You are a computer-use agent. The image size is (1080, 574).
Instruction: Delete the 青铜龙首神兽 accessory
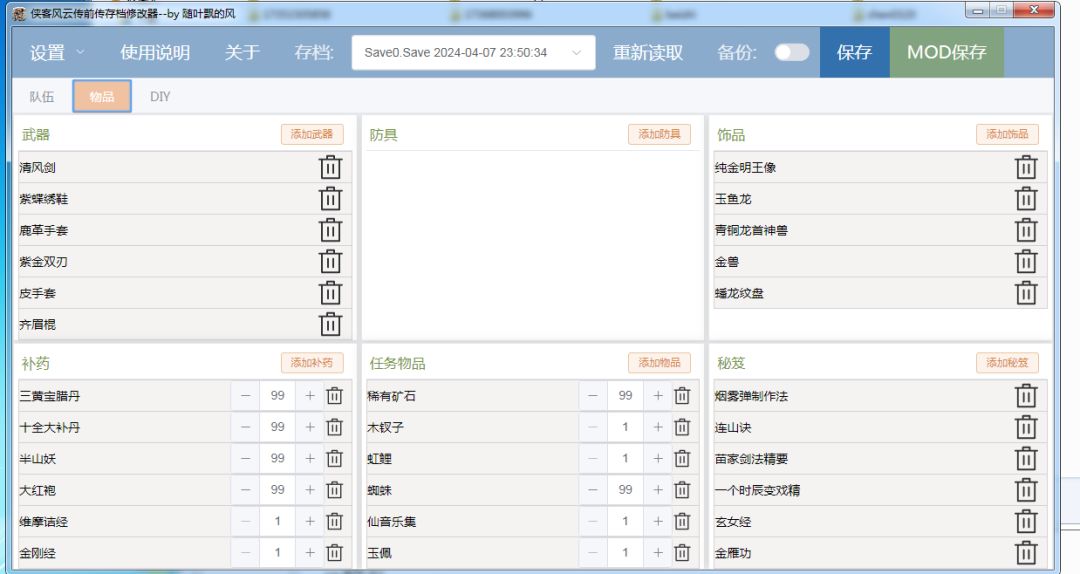[x=1026, y=230]
